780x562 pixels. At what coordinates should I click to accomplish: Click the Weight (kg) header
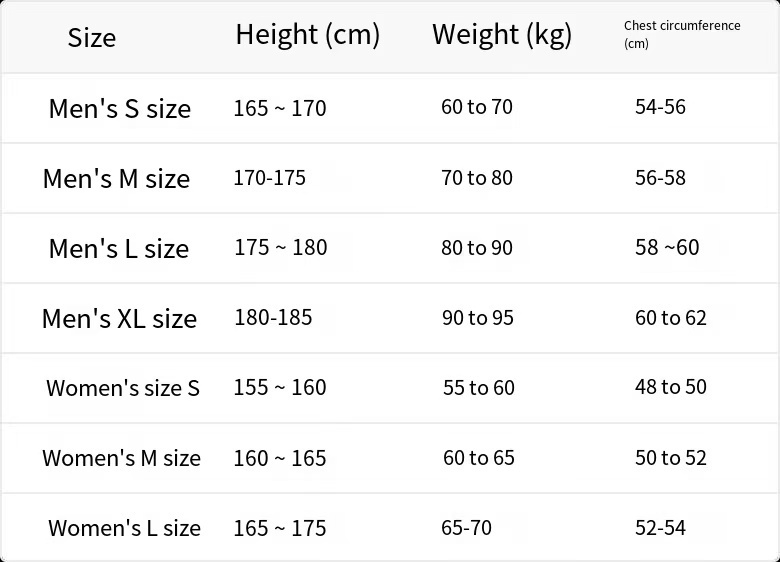502,35
